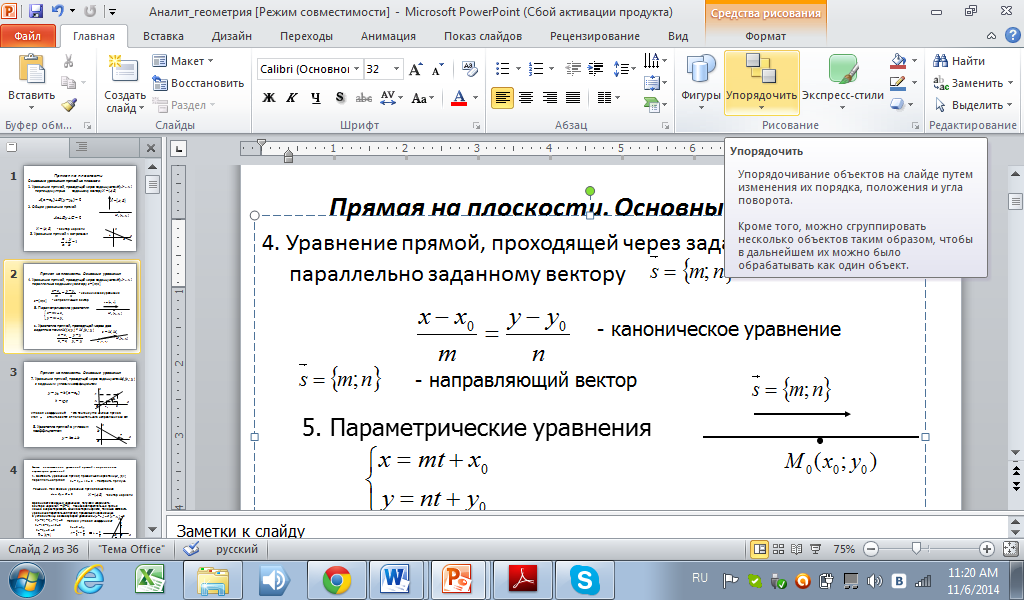
Task: Open the Shapes (Фигуры) gallery
Action: pos(701,81)
